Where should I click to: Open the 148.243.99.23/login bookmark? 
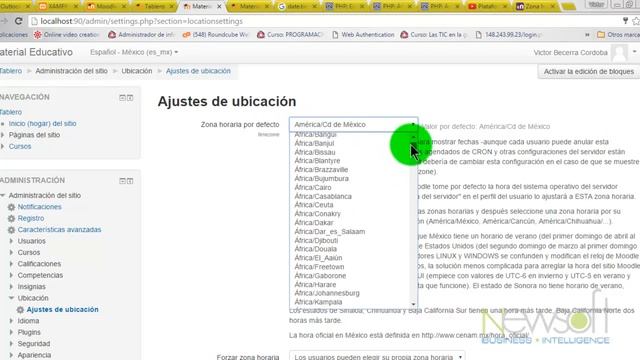tap(509, 35)
